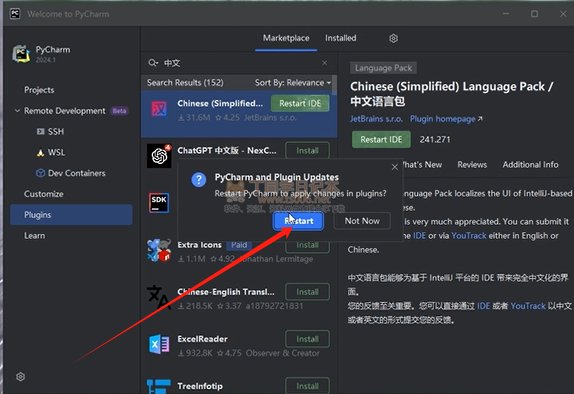Go to Customize section
This screenshot has height=394, width=574.
pos(44,194)
